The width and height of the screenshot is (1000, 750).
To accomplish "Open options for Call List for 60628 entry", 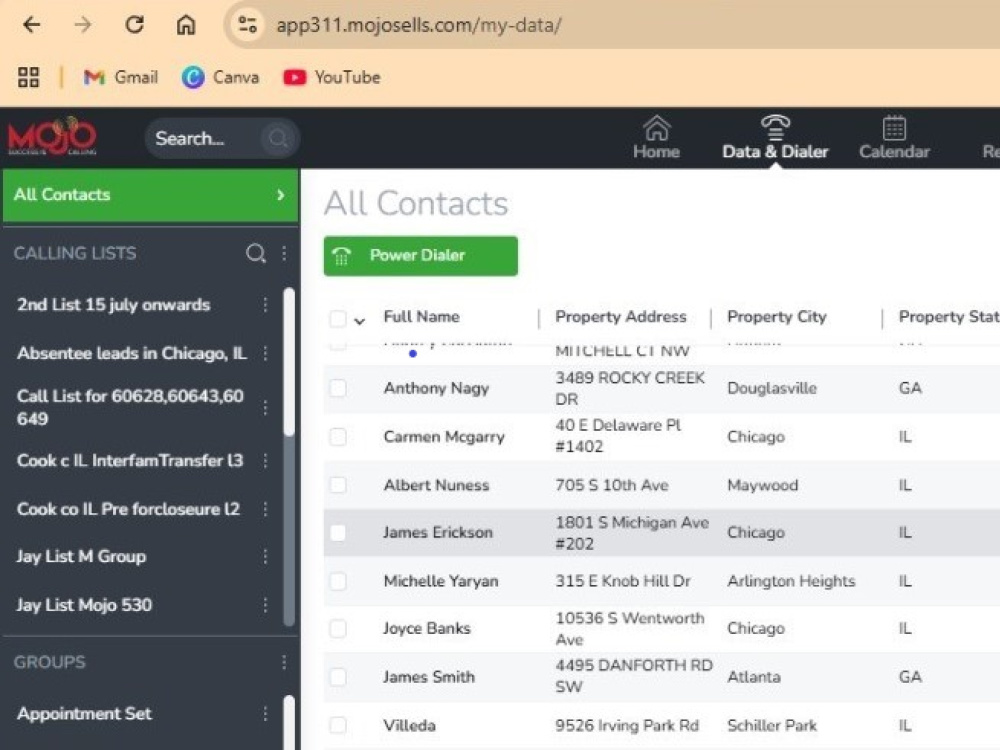I will tap(265, 407).
